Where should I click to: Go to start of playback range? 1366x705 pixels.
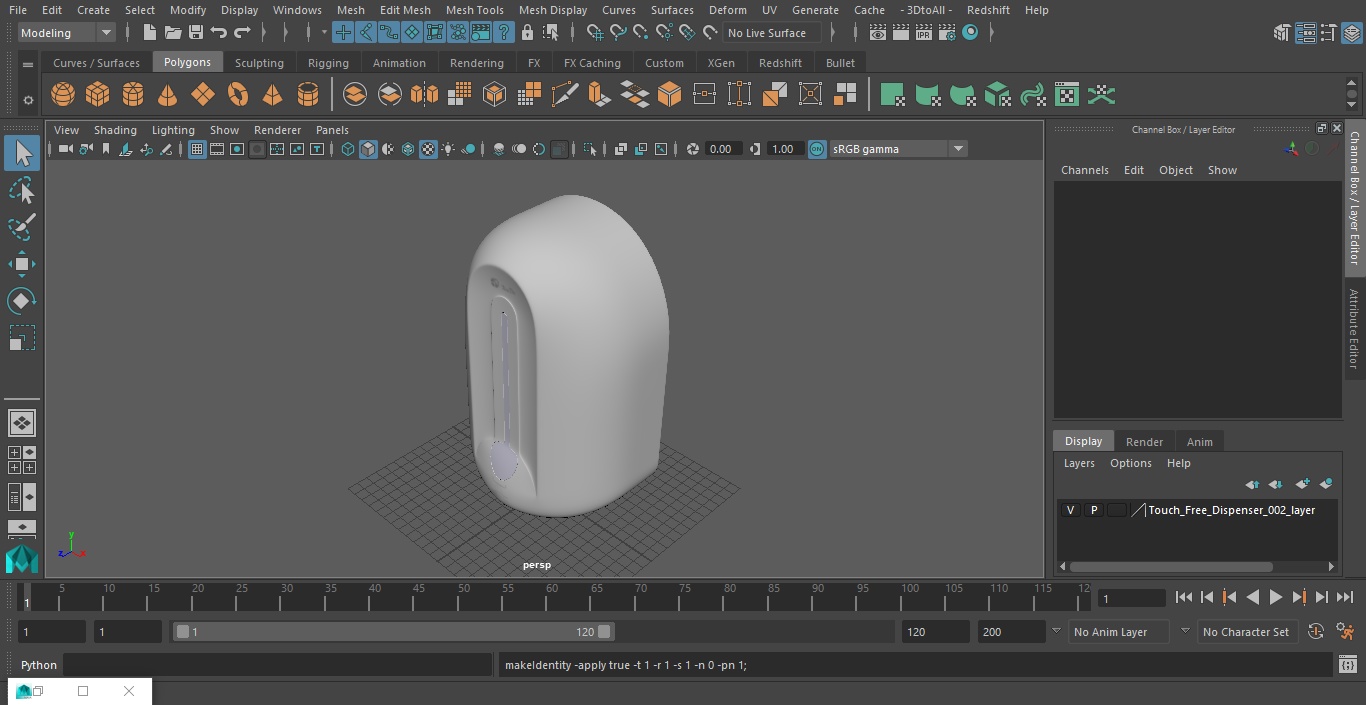coord(1183,597)
